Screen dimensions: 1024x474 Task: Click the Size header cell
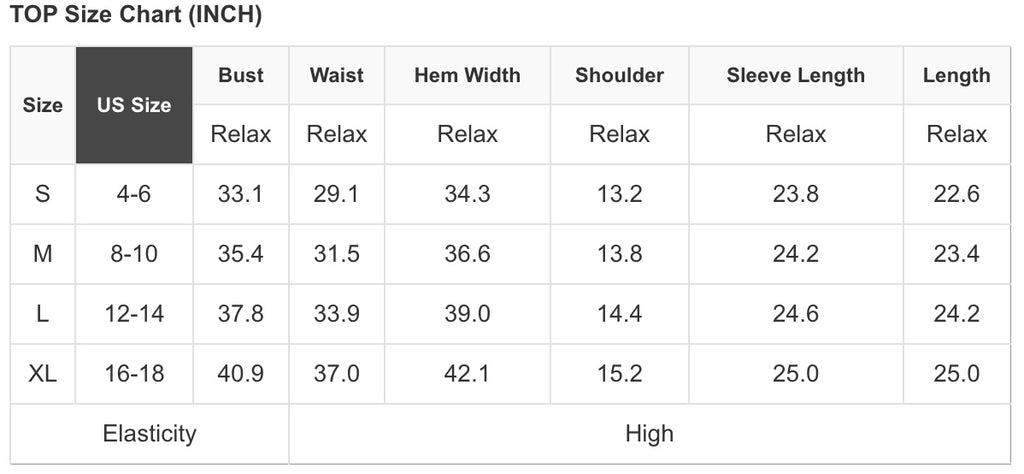coord(42,105)
